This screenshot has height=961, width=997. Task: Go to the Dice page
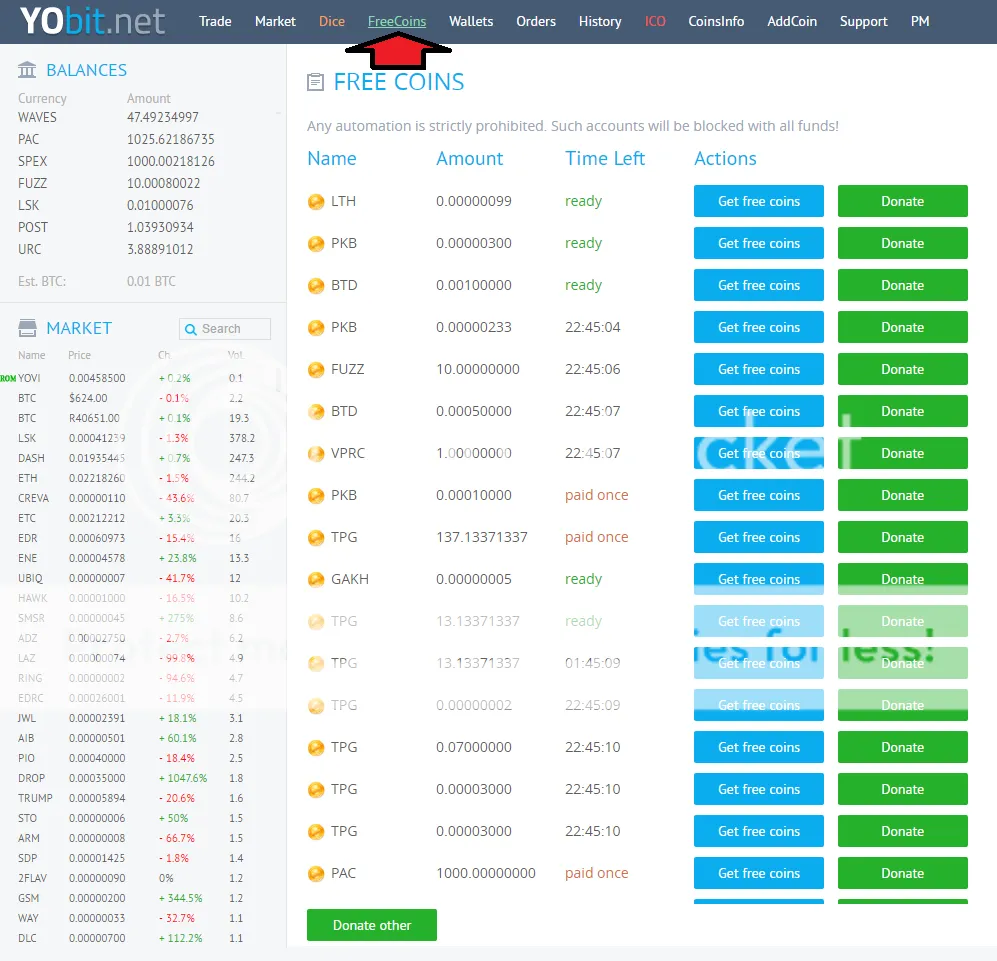tap(332, 21)
